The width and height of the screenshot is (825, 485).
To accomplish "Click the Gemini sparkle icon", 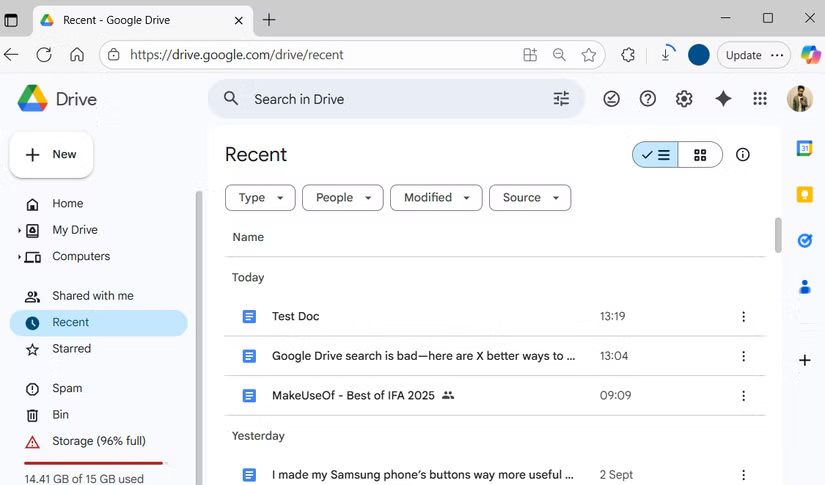I will [723, 98].
